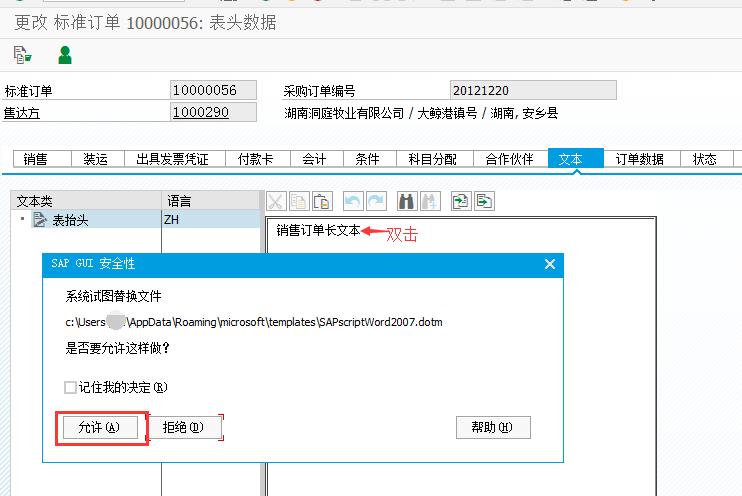Click the 采购订单编号 field 20121220

click(533, 90)
